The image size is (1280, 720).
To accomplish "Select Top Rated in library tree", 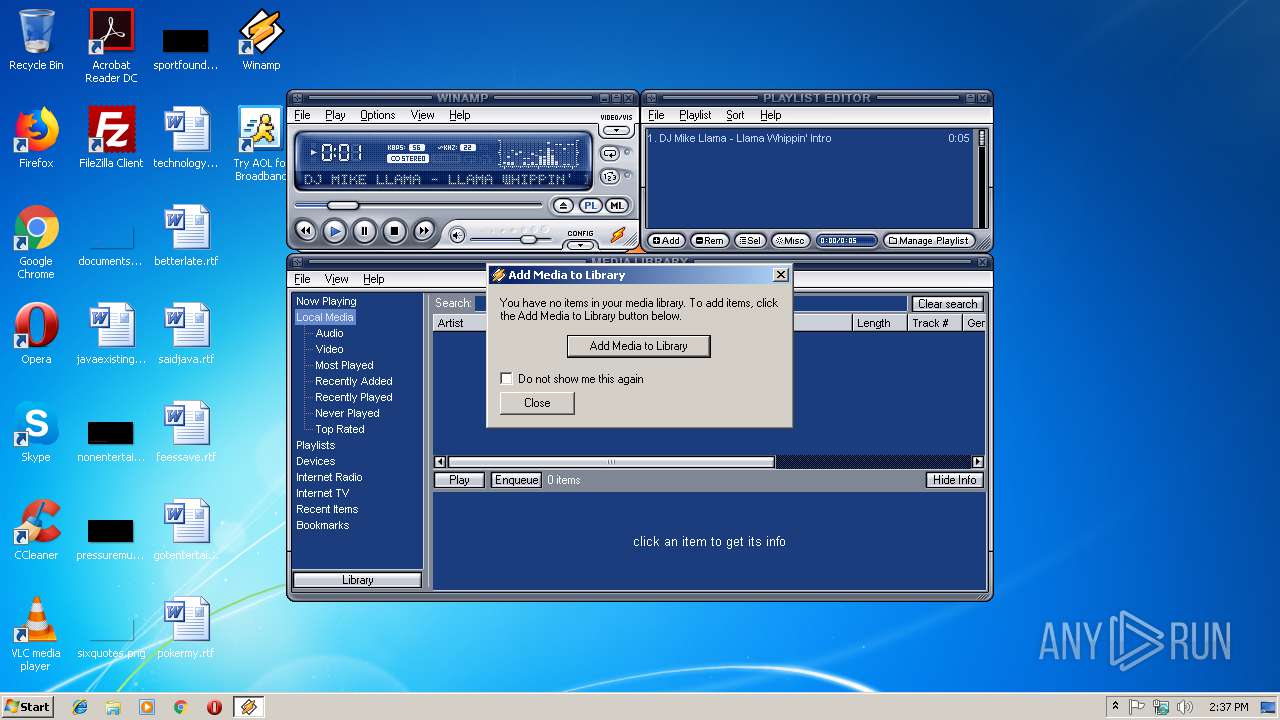I will [340, 429].
